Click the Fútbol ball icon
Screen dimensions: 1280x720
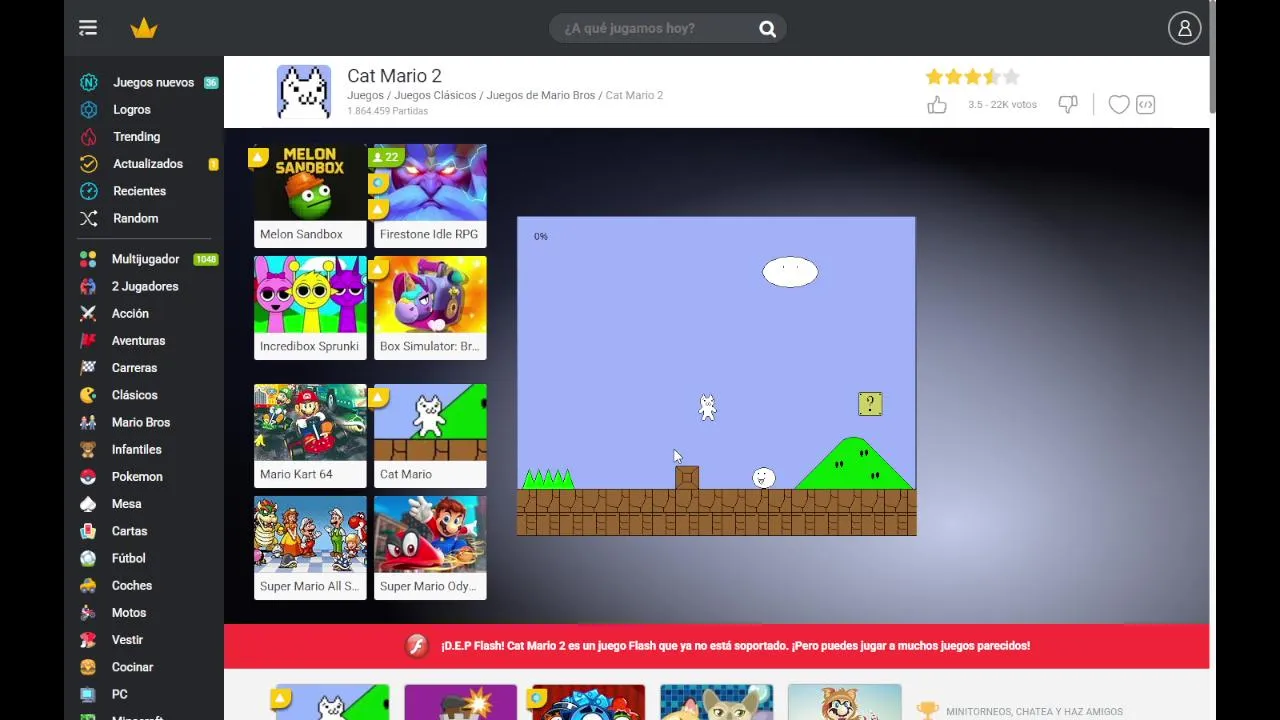click(x=89, y=558)
